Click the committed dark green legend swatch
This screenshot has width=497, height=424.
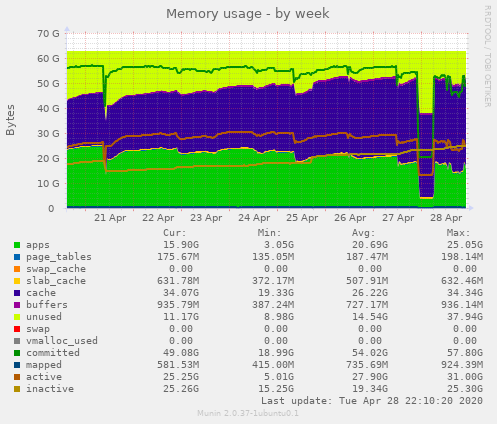pos(17,353)
